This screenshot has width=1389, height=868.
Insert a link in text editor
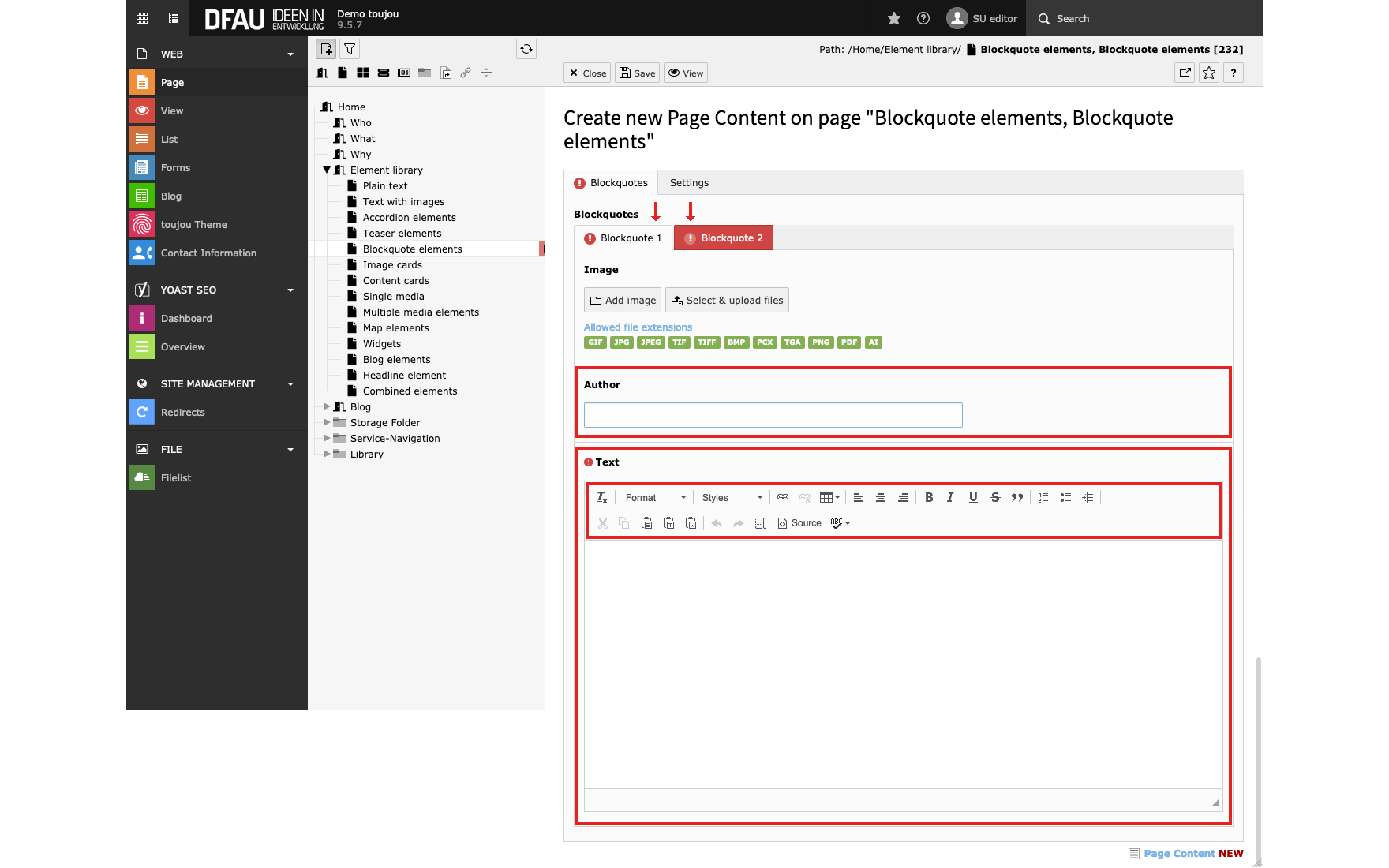(783, 497)
